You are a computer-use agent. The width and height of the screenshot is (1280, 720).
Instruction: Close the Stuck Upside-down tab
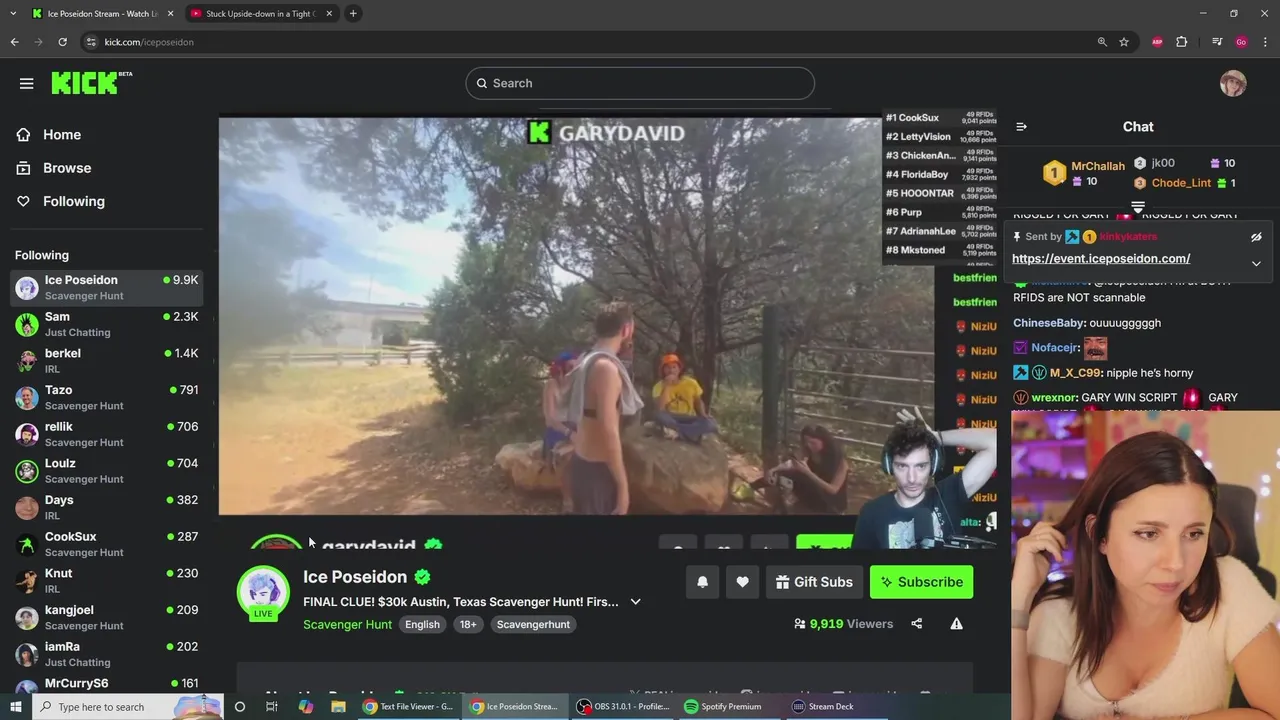[329, 13]
